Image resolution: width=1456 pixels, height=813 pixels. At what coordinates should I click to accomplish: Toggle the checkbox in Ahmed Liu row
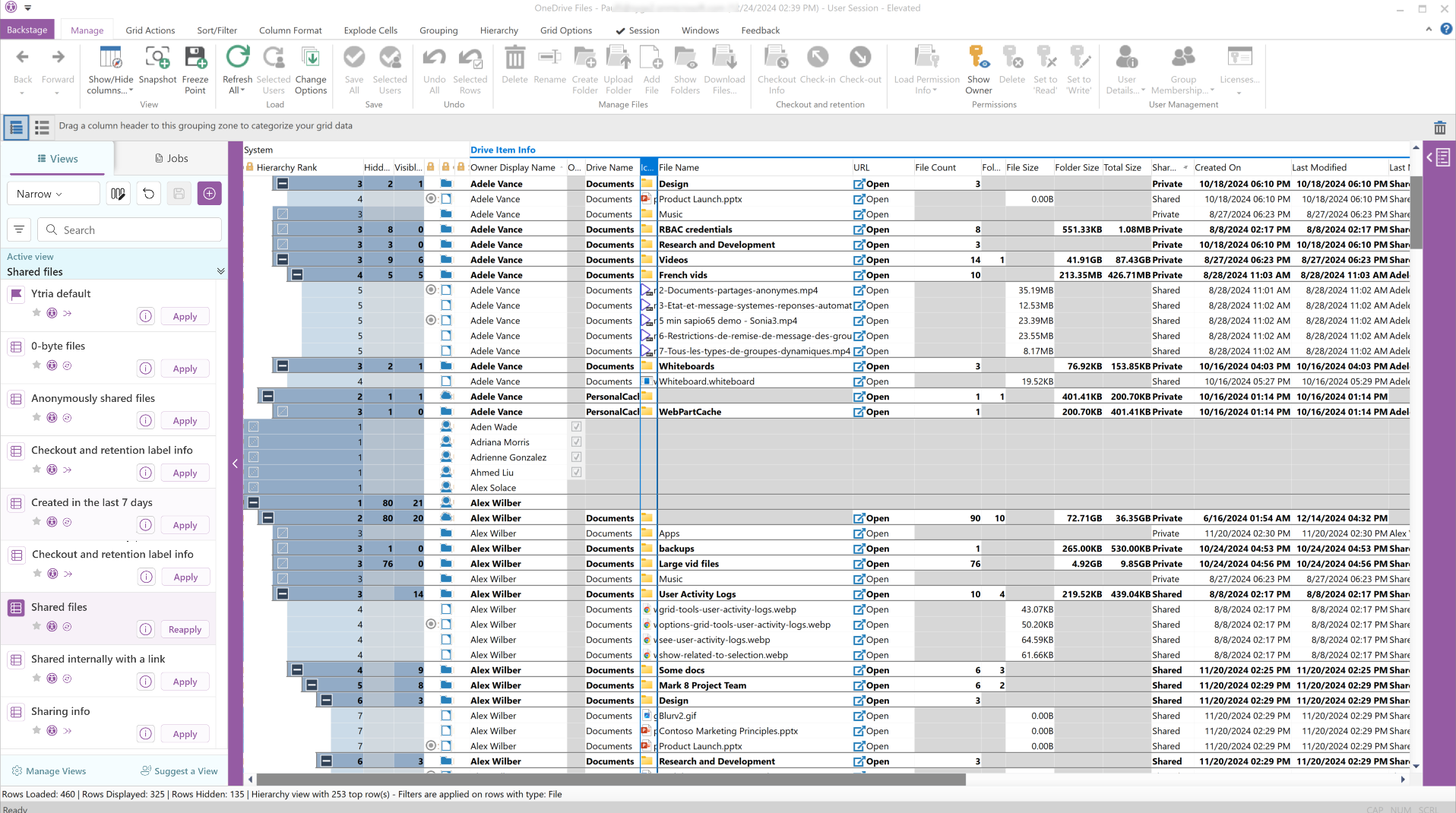pos(576,473)
